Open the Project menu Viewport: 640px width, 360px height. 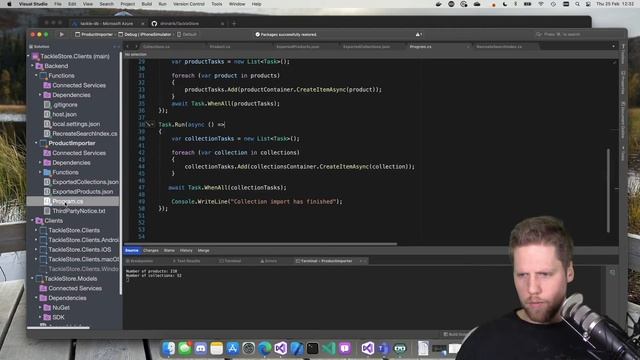[x=127, y=4]
